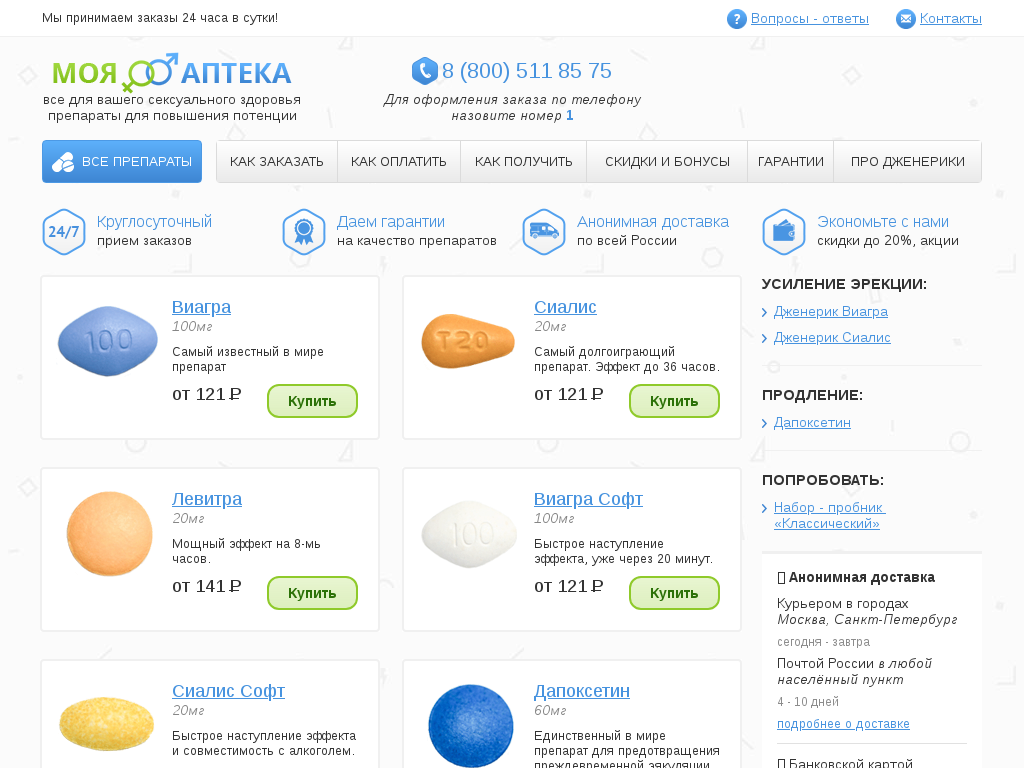This screenshot has width=1024, height=768.
Task: Click the 24/7 hexagon icon
Action: point(64,232)
